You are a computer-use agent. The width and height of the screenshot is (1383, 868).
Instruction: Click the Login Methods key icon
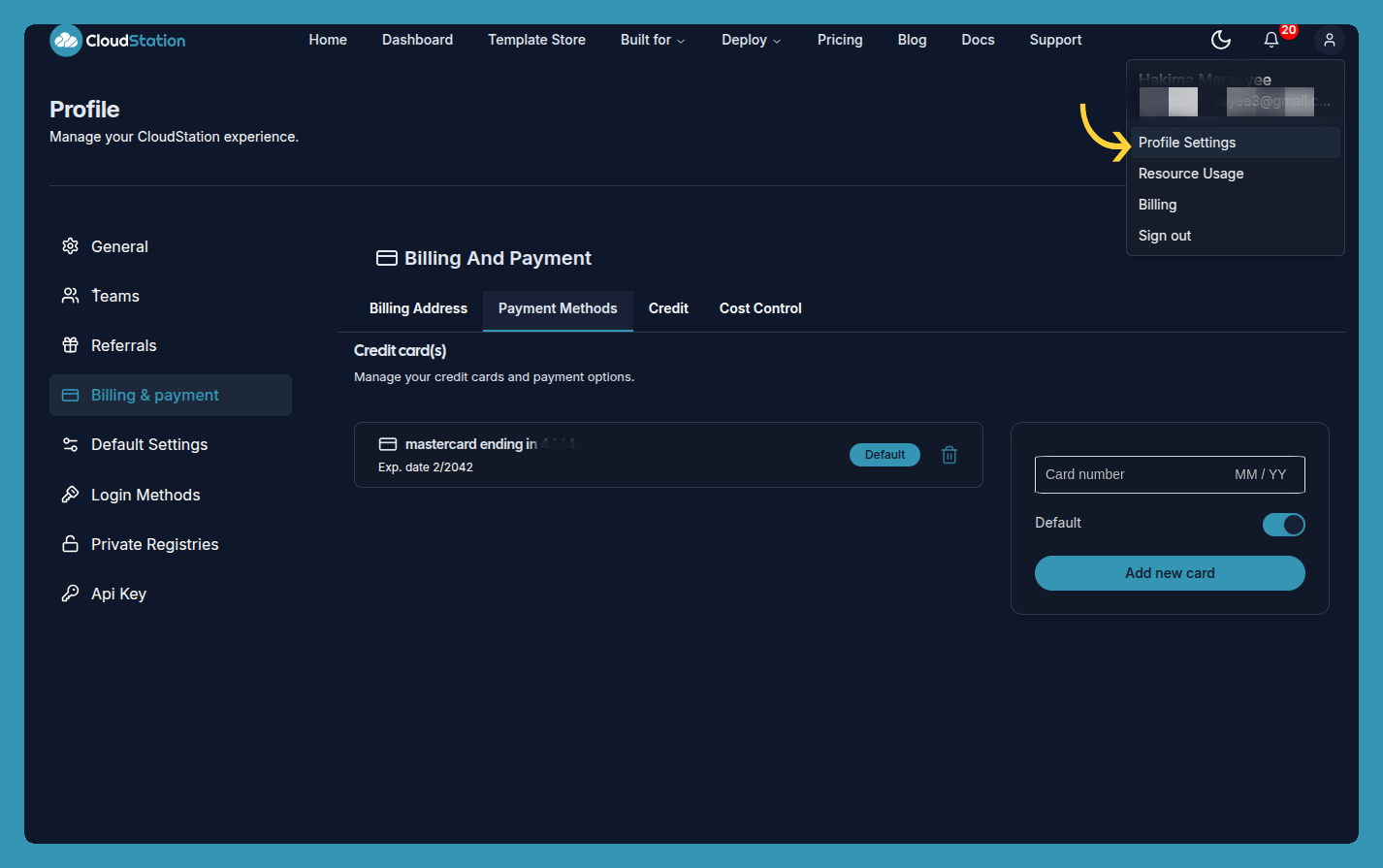click(x=70, y=495)
